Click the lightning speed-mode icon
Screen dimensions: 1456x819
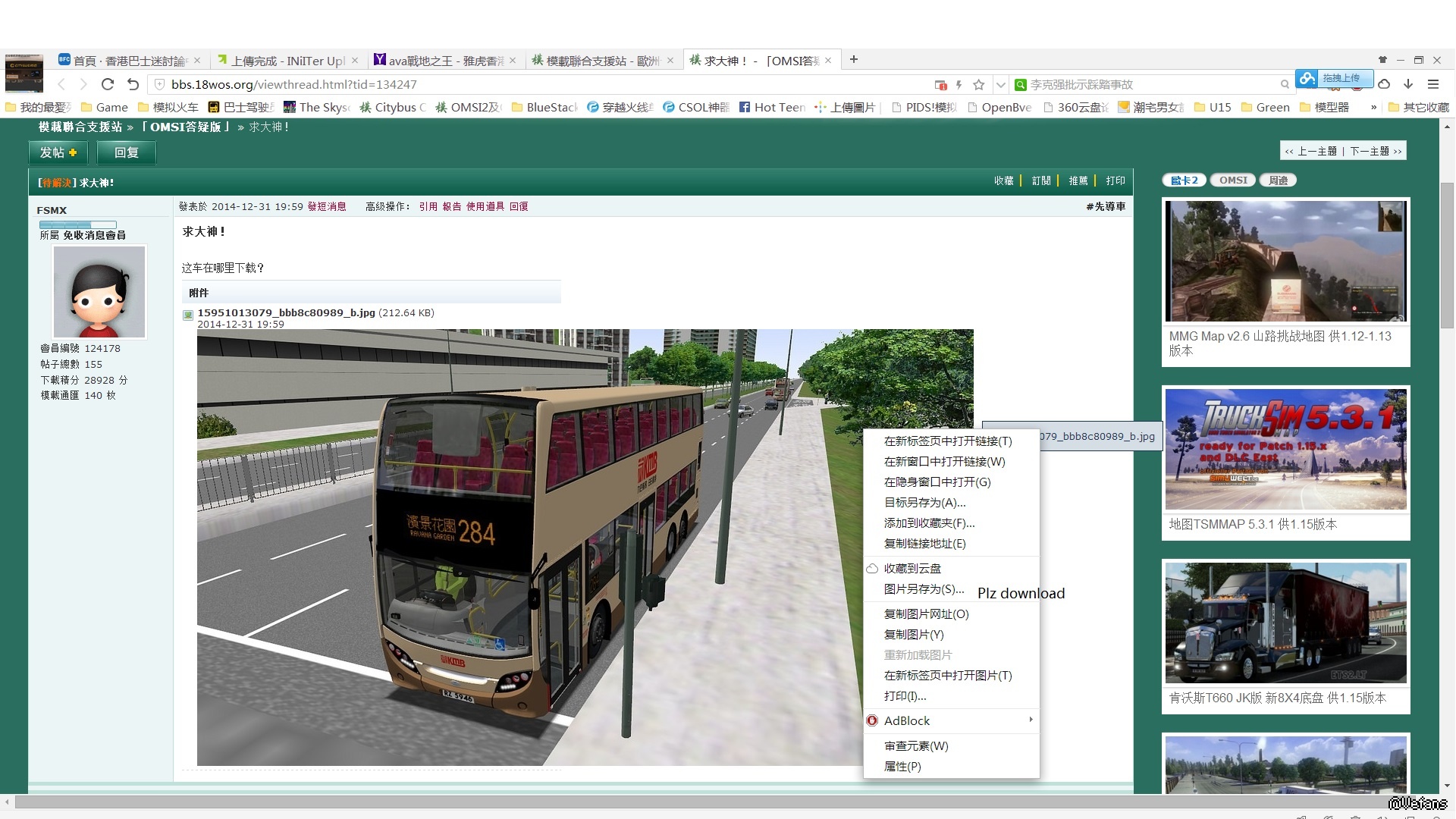click(x=959, y=84)
